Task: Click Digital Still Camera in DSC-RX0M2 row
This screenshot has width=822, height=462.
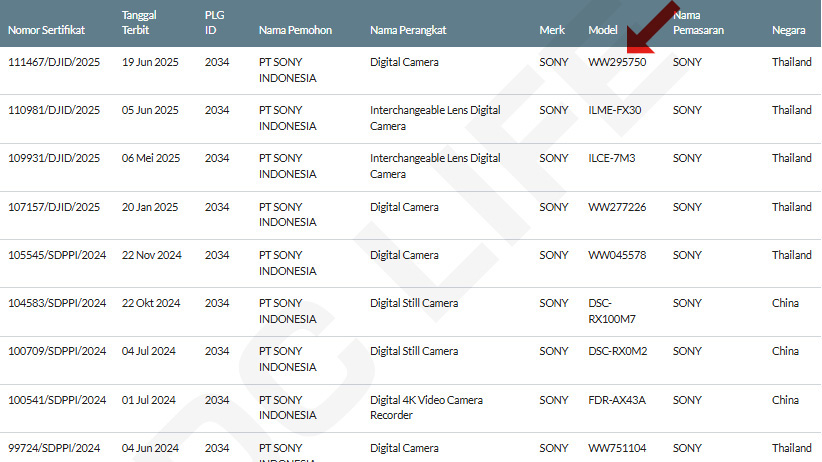Action: 414,351
